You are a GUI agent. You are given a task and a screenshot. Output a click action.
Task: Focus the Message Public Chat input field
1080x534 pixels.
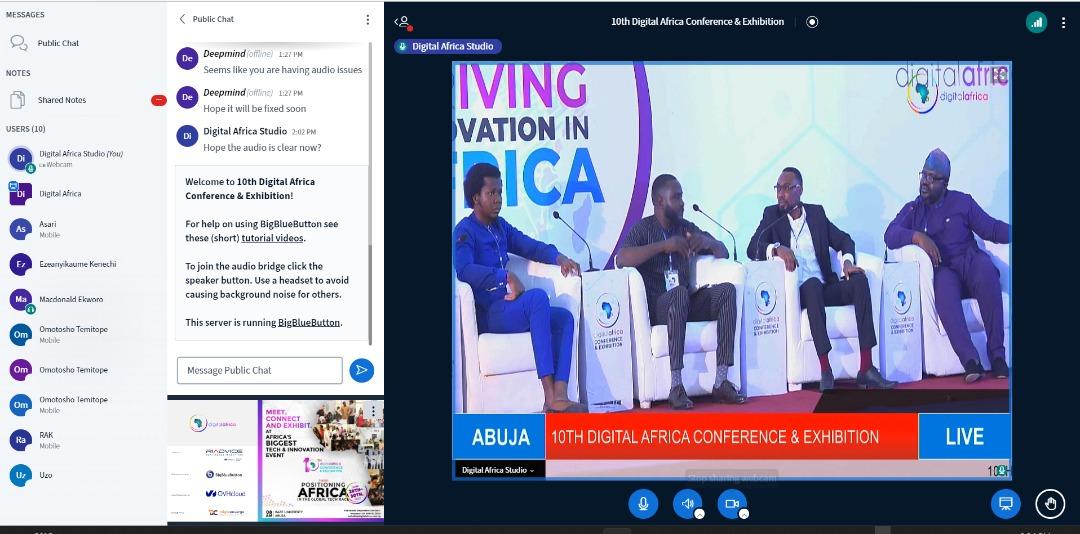[x=260, y=370]
